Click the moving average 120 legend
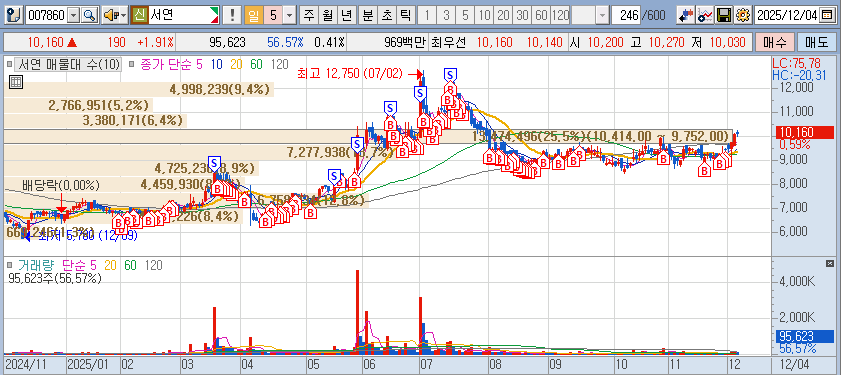The height and width of the screenshot is (375, 841). (x=279, y=65)
